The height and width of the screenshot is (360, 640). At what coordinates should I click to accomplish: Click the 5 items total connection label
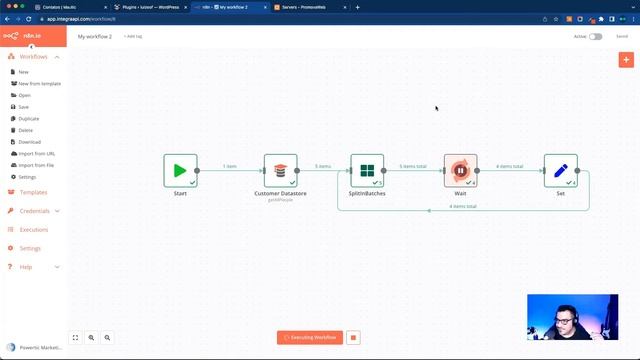click(x=413, y=167)
